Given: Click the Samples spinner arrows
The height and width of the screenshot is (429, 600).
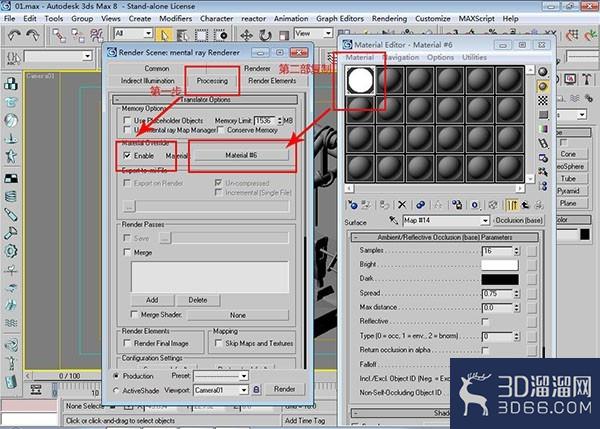Looking at the screenshot, I should pos(517,251).
